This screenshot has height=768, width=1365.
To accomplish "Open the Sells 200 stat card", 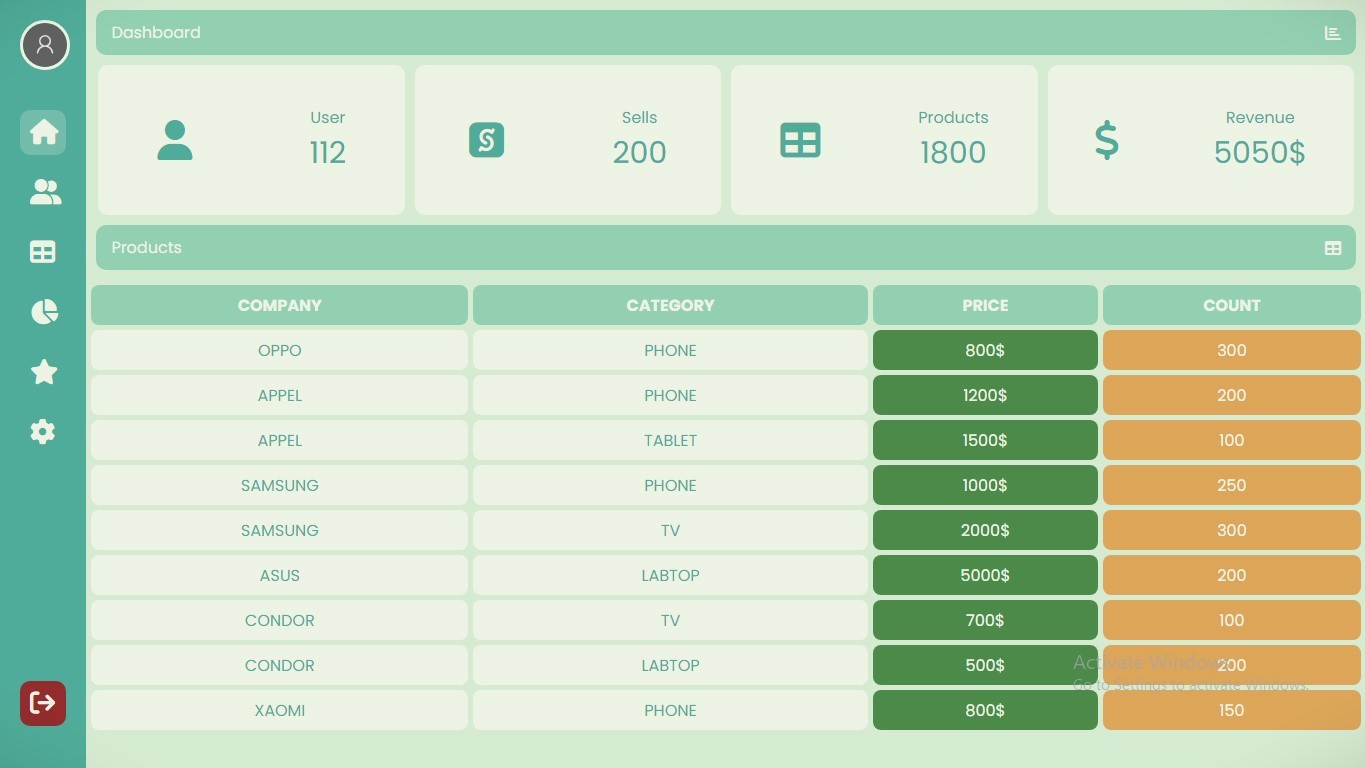I will (567, 140).
